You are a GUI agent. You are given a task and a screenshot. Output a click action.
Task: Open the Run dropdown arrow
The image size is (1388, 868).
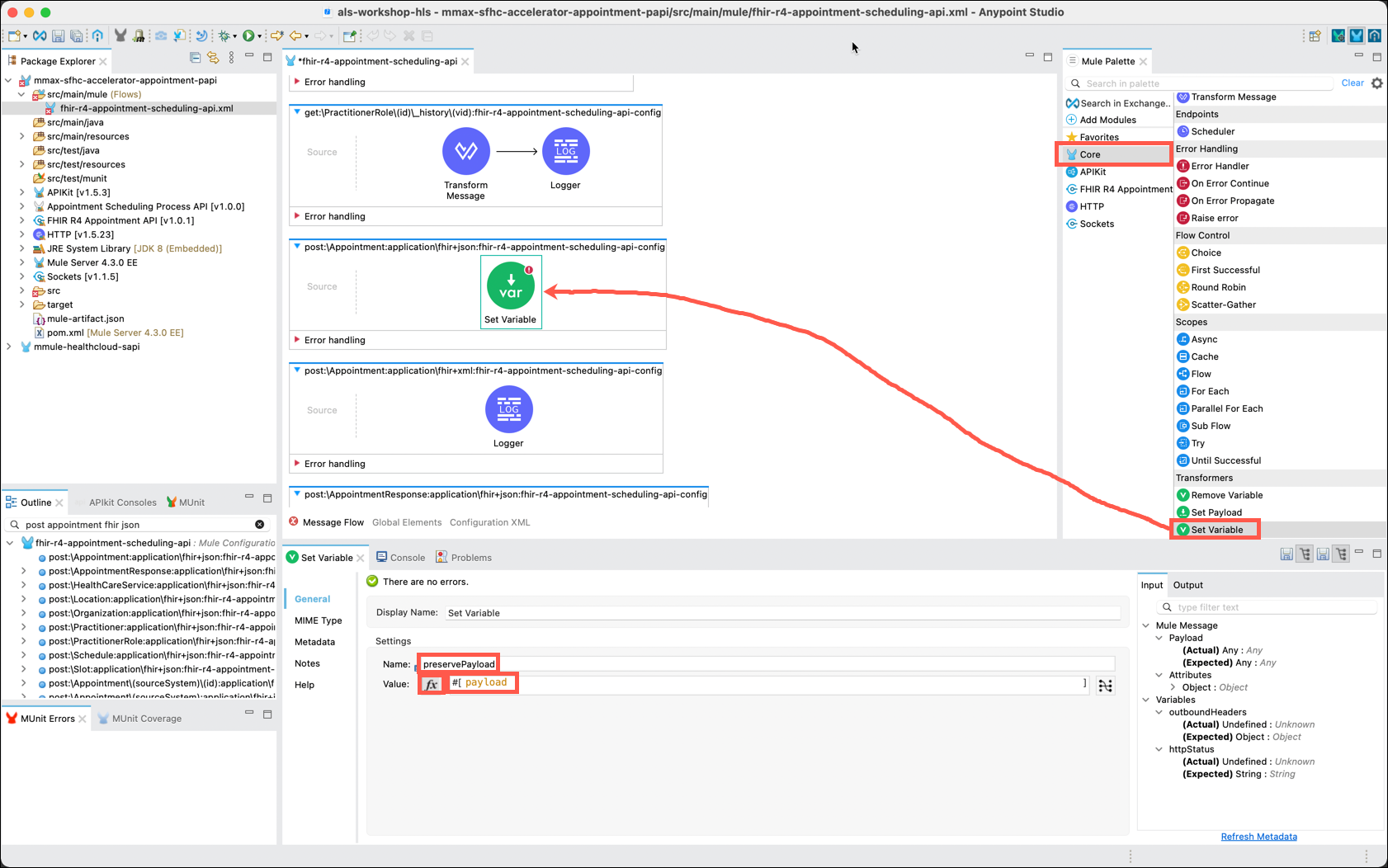pos(259,36)
